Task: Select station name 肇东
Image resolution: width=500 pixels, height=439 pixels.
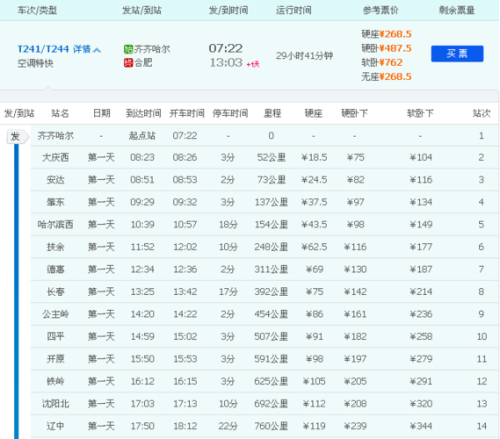Action: click(55, 202)
